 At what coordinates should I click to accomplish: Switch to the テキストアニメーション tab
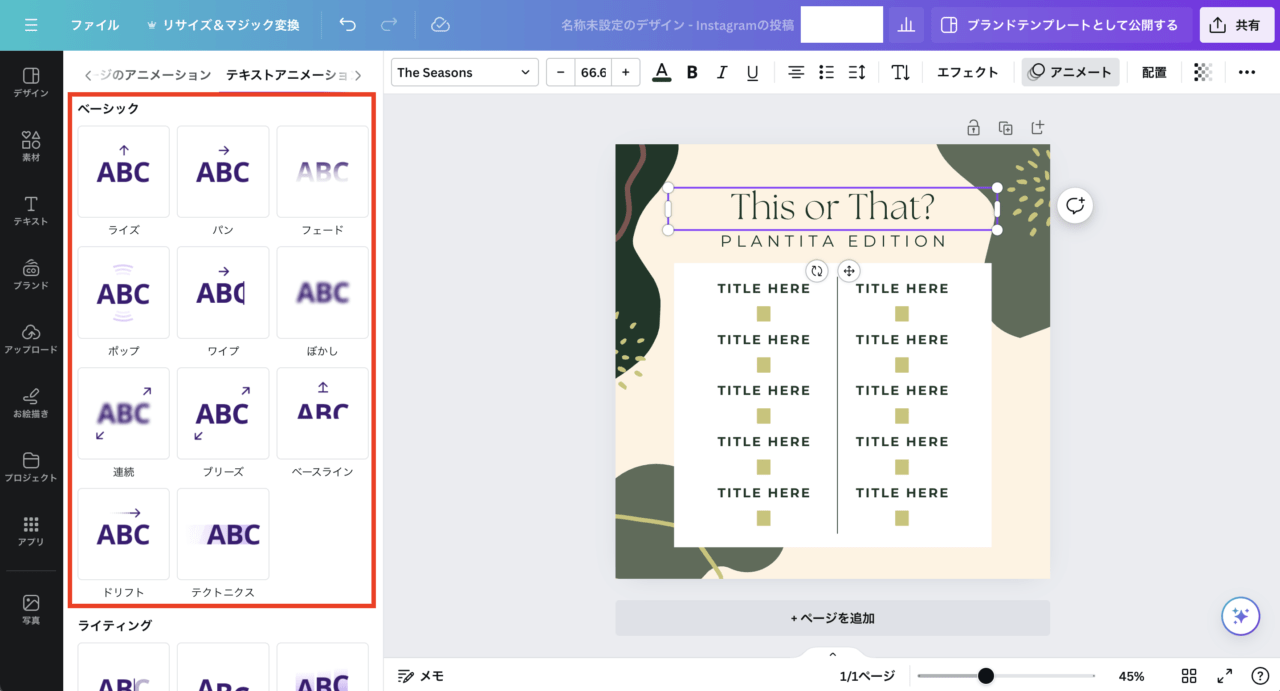pyautogui.click(x=287, y=75)
